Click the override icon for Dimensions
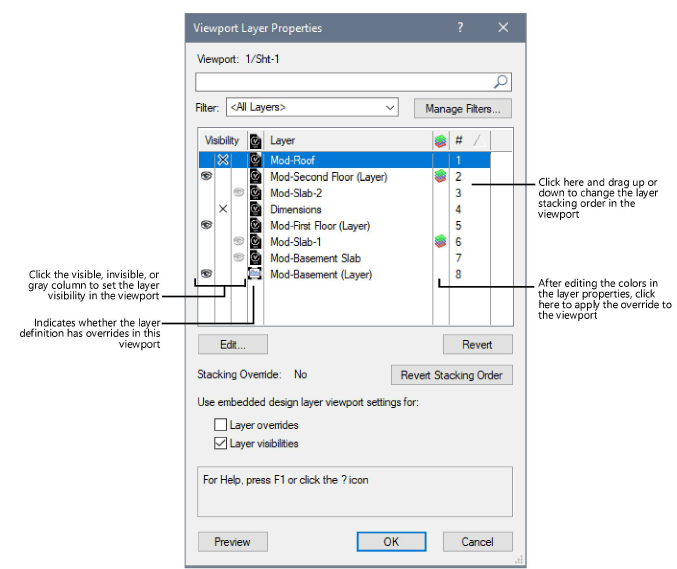Image resolution: width=677 pixels, height=569 pixels. (x=255, y=209)
